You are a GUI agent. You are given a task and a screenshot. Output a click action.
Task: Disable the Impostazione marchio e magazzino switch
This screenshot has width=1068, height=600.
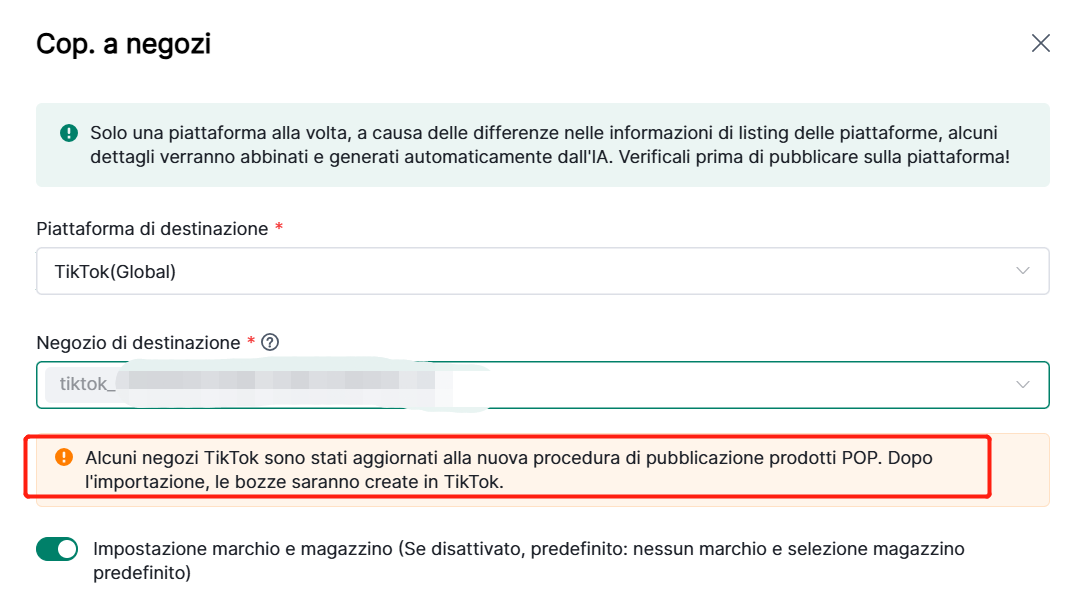click(x=57, y=549)
